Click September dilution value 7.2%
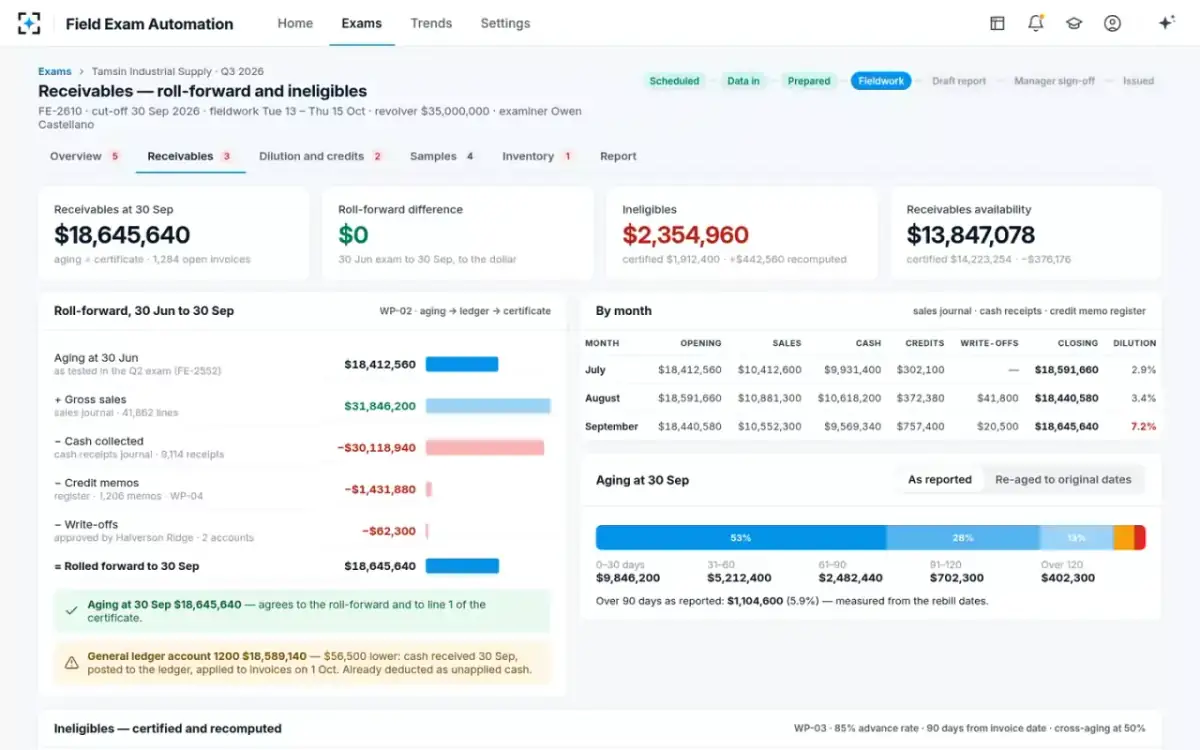Viewport: 1200px width, 750px height. tap(1144, 426)
